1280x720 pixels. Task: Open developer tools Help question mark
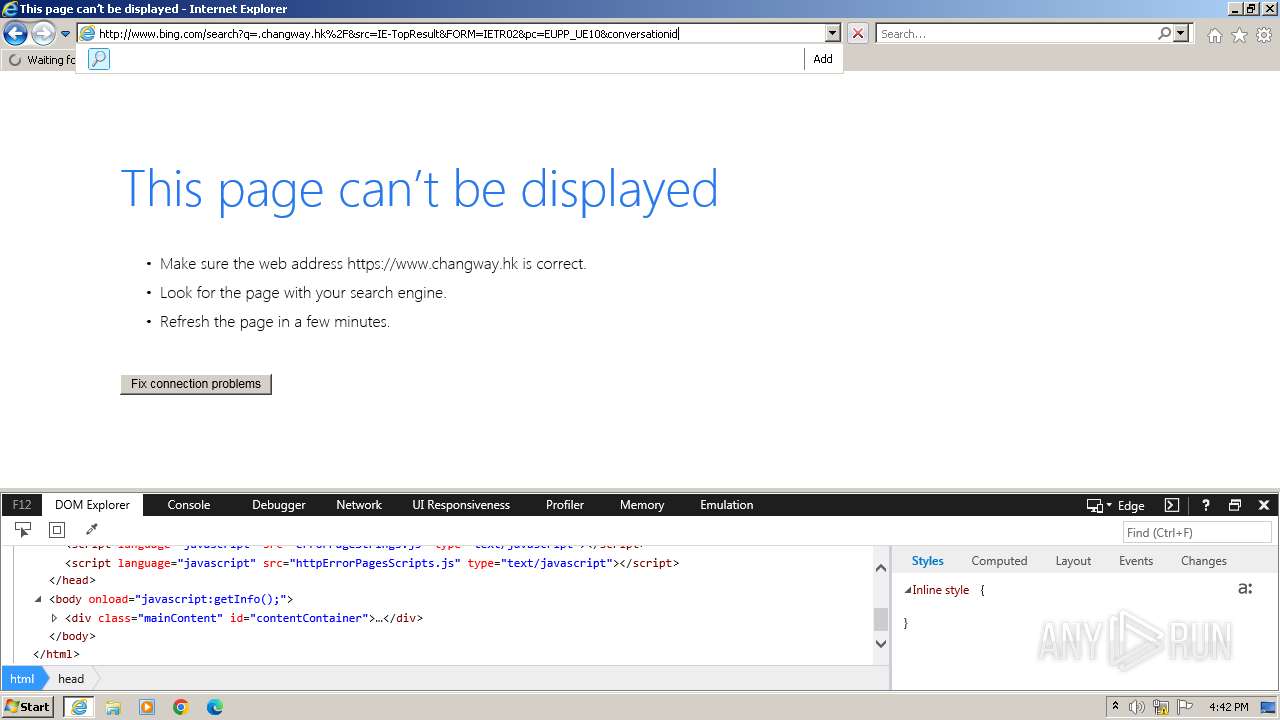point(1206,505)
